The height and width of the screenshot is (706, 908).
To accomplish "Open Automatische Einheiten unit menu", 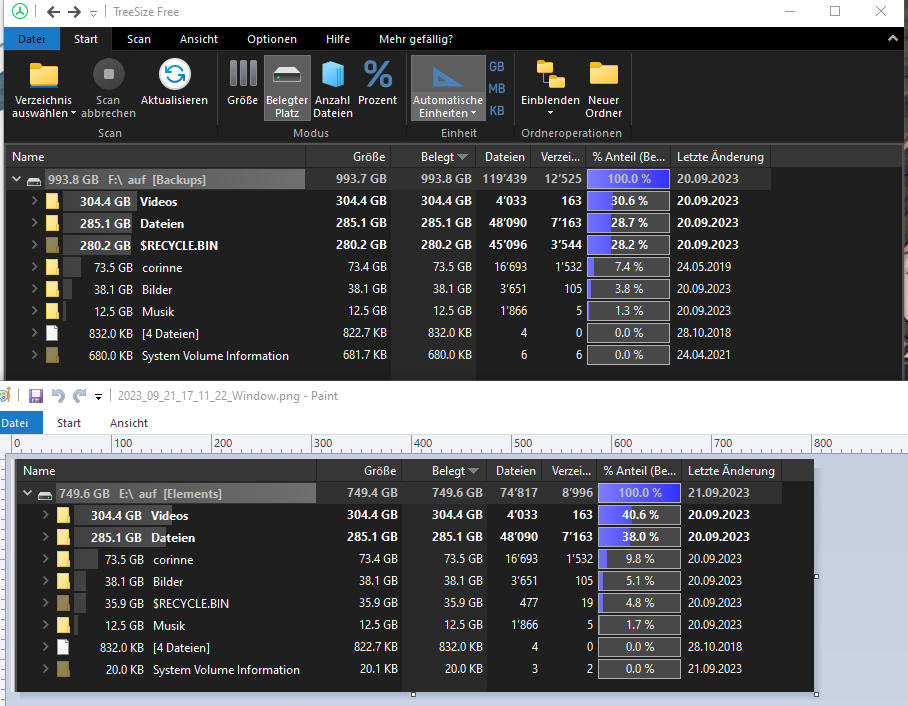I will tap(448, 88).
